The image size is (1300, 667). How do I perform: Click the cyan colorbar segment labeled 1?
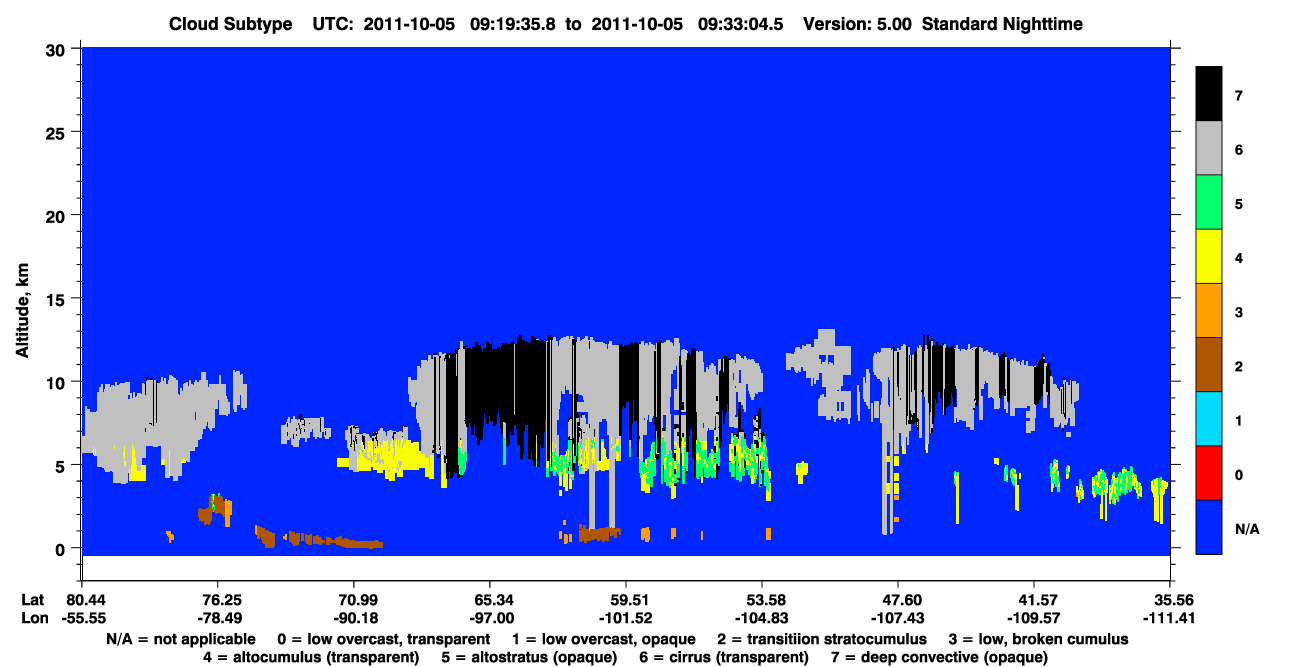[1209, 418]
